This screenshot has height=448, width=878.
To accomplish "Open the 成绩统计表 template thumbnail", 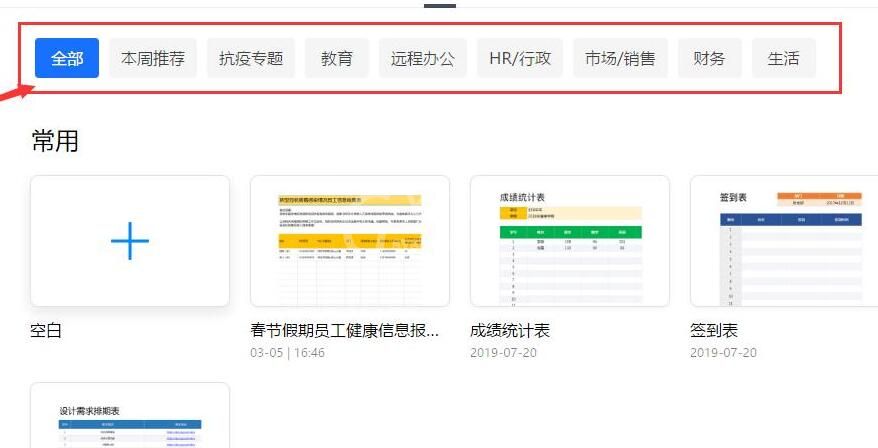I will (570, 241).
